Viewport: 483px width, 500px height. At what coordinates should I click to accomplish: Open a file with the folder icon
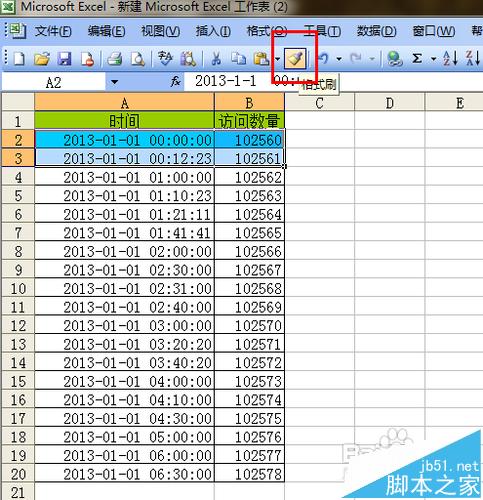42,59
